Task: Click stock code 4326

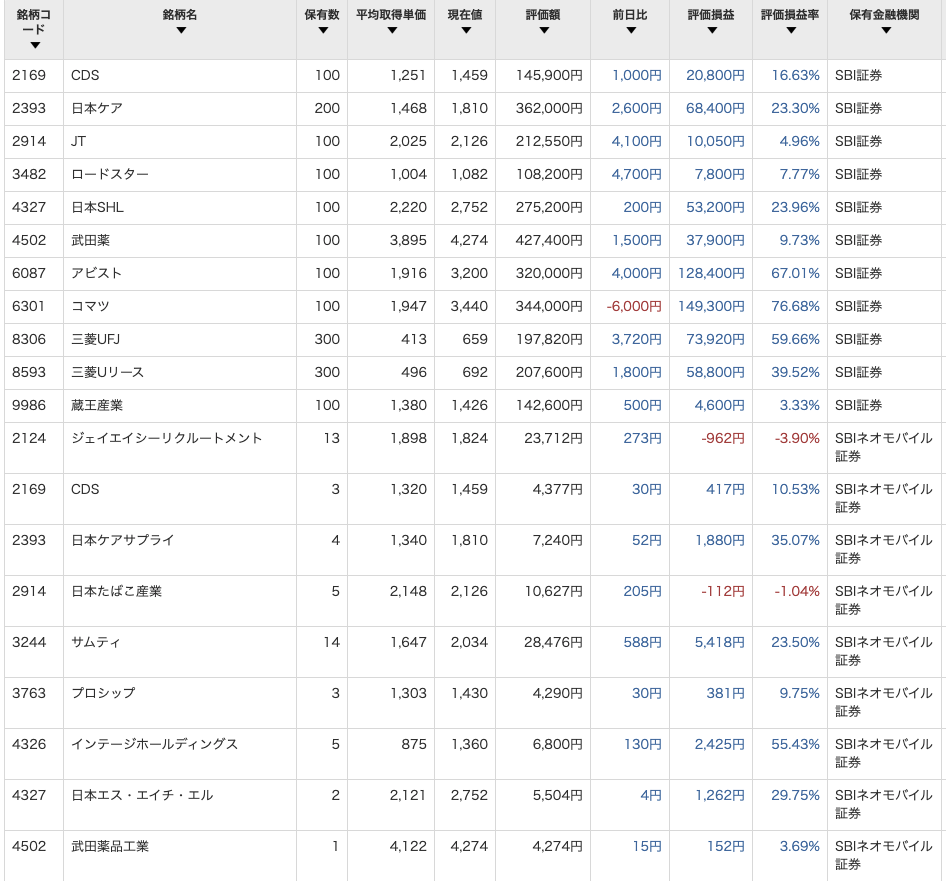Action: click(x=29, y=744)
